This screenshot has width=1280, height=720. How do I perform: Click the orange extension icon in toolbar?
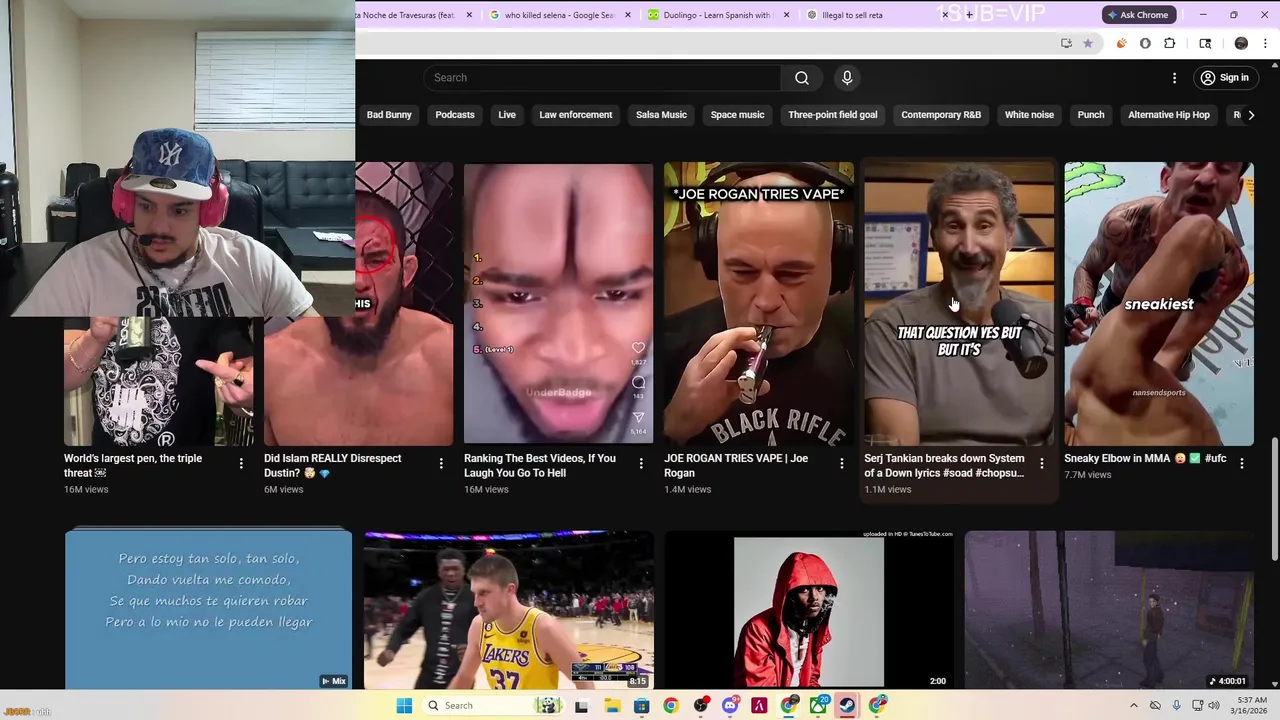(1121, 43)
